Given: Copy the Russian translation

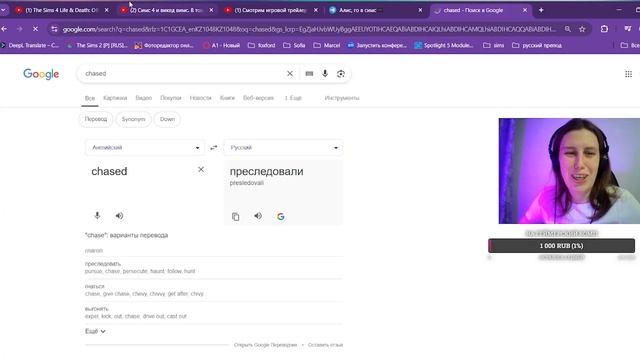Looking at the screenshot, I should coord(236,216).
